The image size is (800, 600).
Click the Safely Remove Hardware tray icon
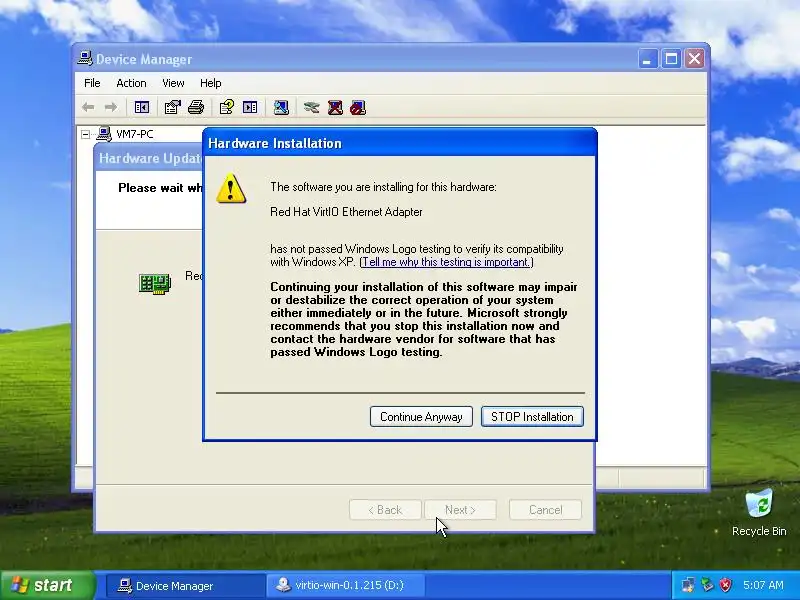(x=707, y=585)
